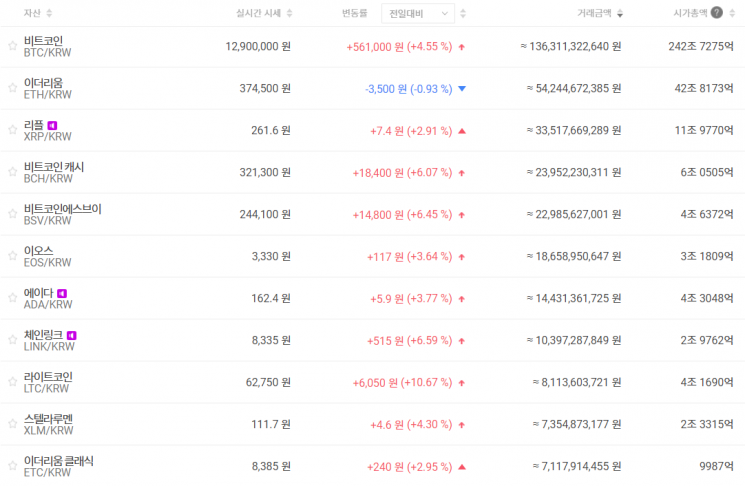Click the up arrow in the EOS change cell
This screenshot has width=745, height=486.
click(461, 257)
